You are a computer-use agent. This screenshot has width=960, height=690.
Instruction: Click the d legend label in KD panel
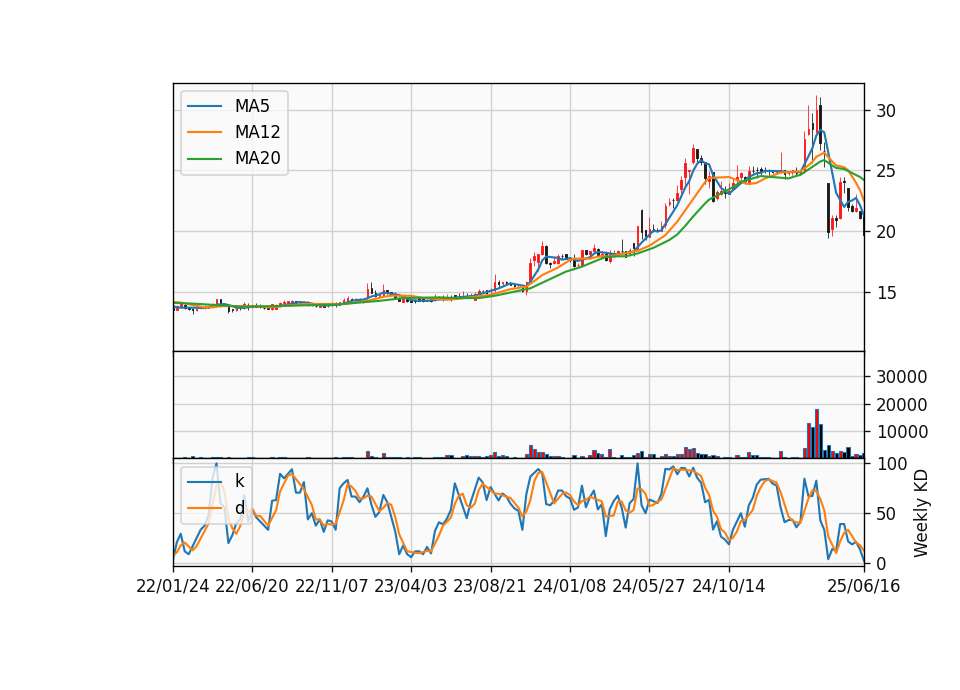(x=239, y=508)
